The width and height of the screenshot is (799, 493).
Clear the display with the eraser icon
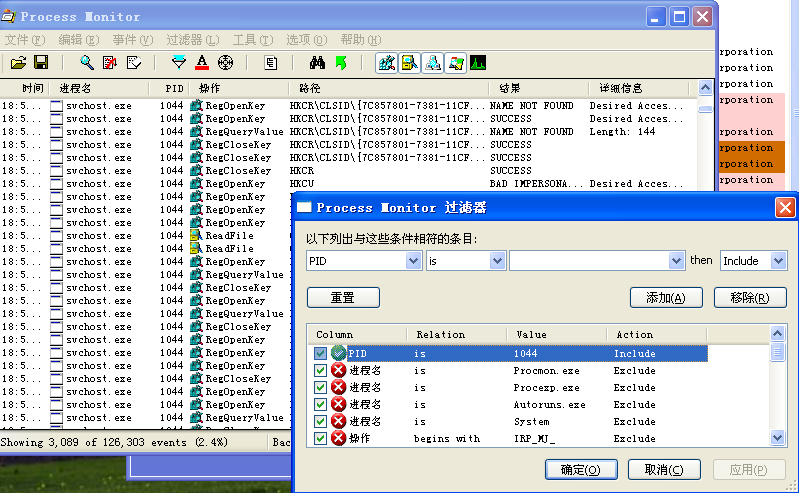click(x=134, y=63)
